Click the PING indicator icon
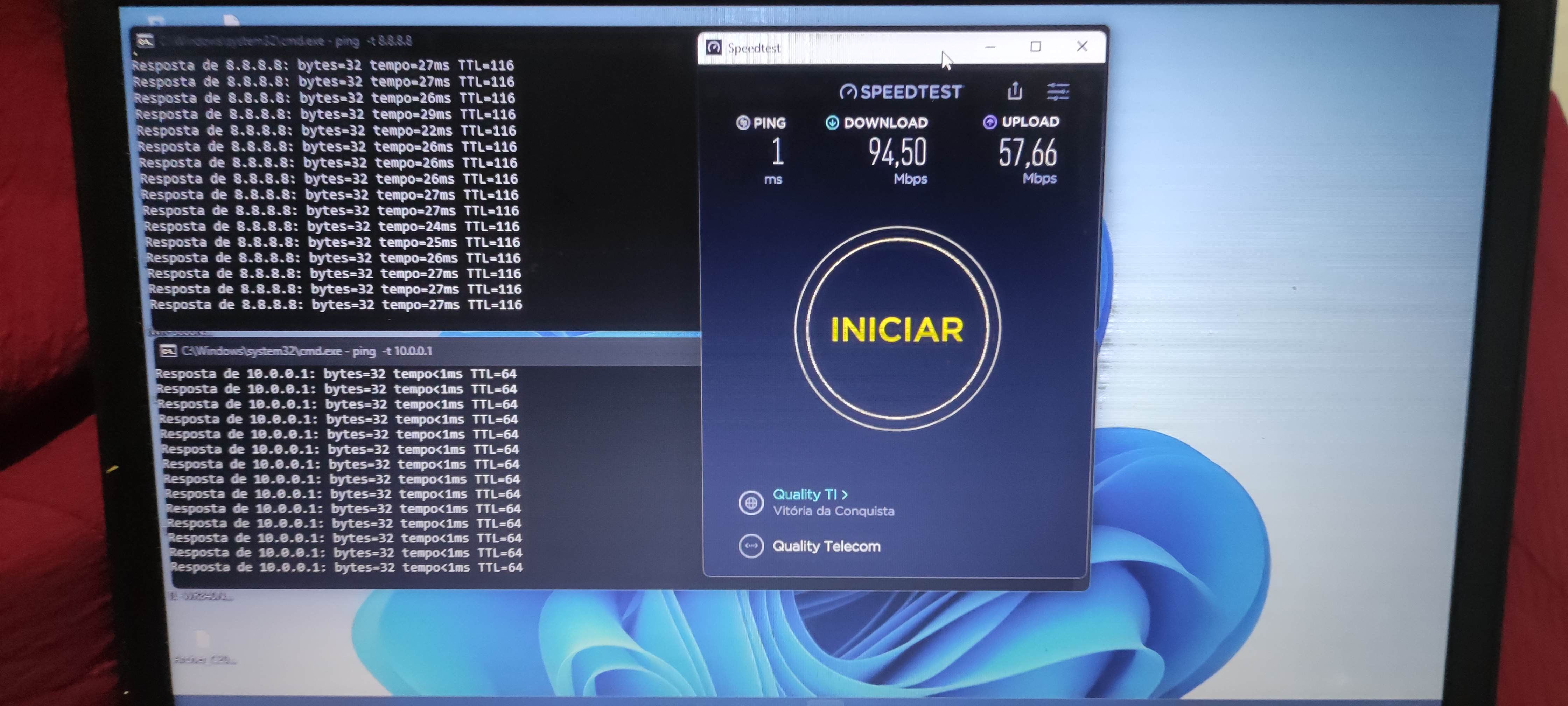This screenshot has width=1568, height=706. 743,123
